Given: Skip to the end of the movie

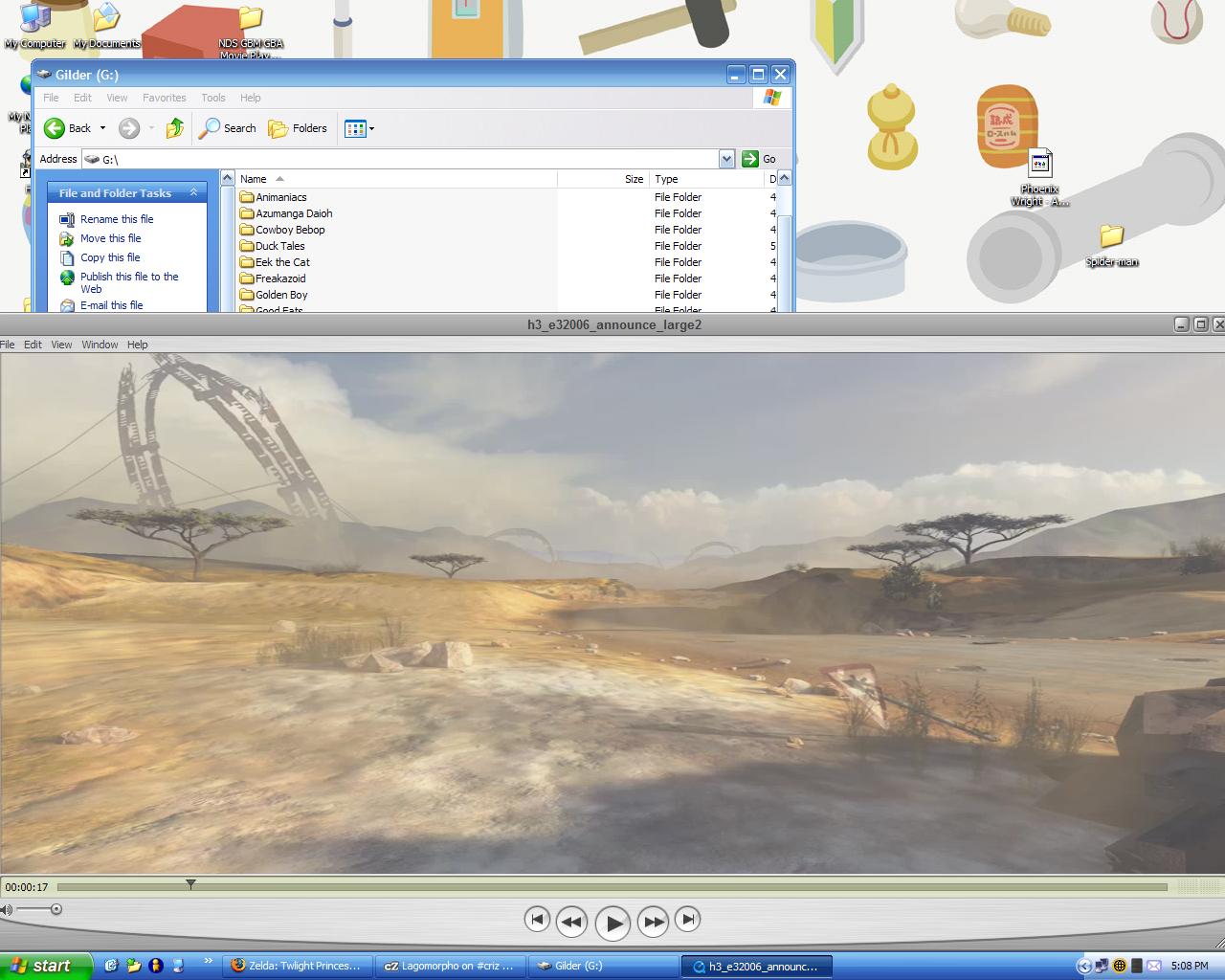Looking at the screenshot, I should (x=687, y=920).
